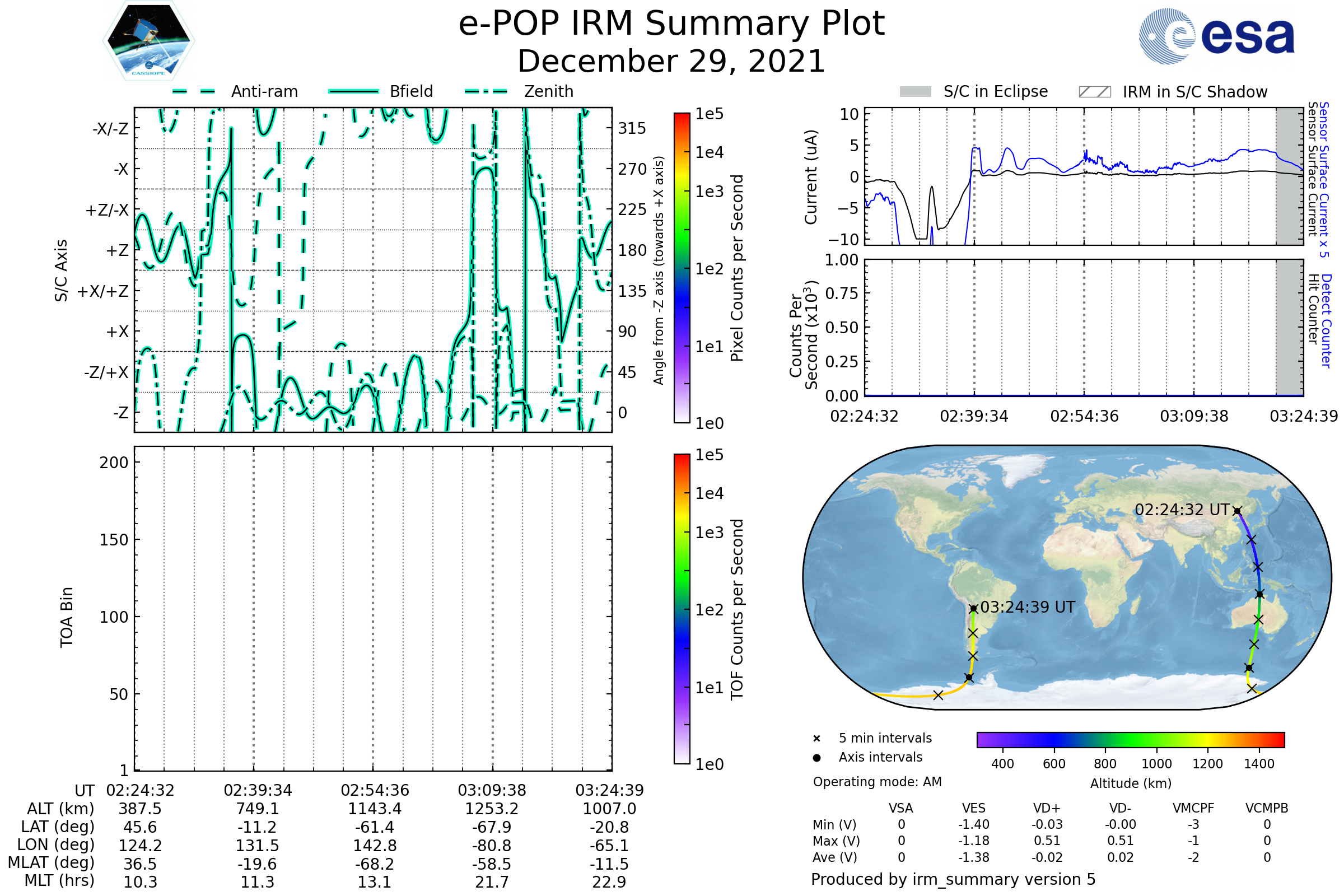The width and height of the screenshot is (1344, 896).
Task: Click the TOF Counts per Second colorbar
Action: (682, 609)
